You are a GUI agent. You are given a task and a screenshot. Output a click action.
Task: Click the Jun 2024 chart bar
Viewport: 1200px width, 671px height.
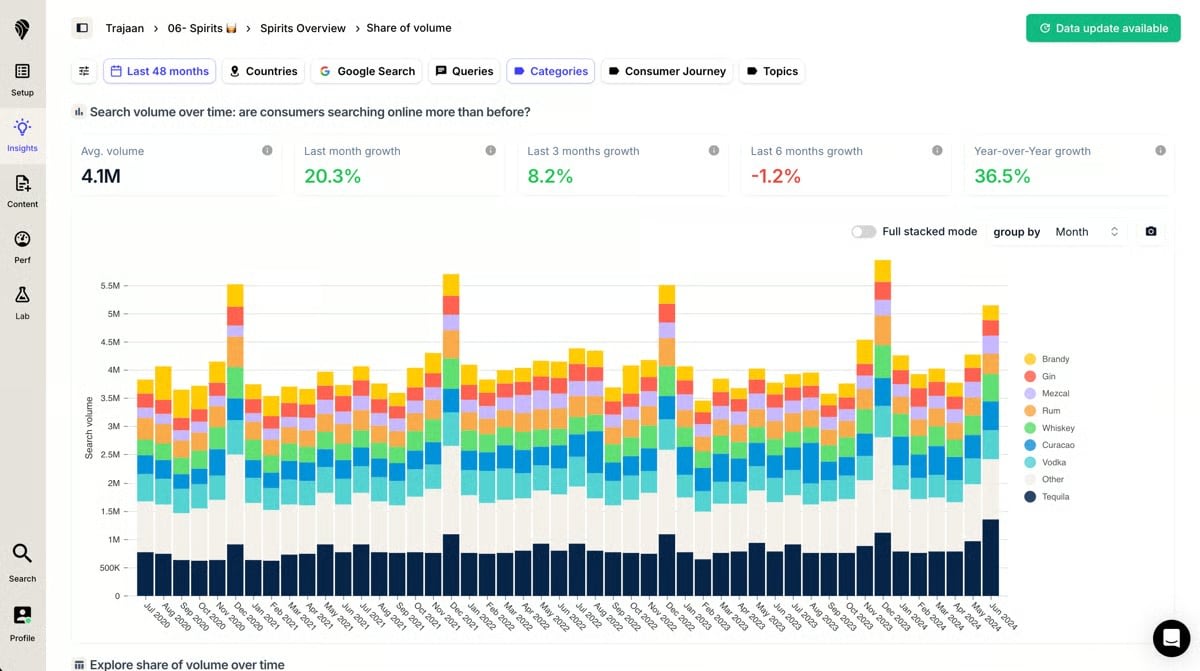tap(990, 450)
